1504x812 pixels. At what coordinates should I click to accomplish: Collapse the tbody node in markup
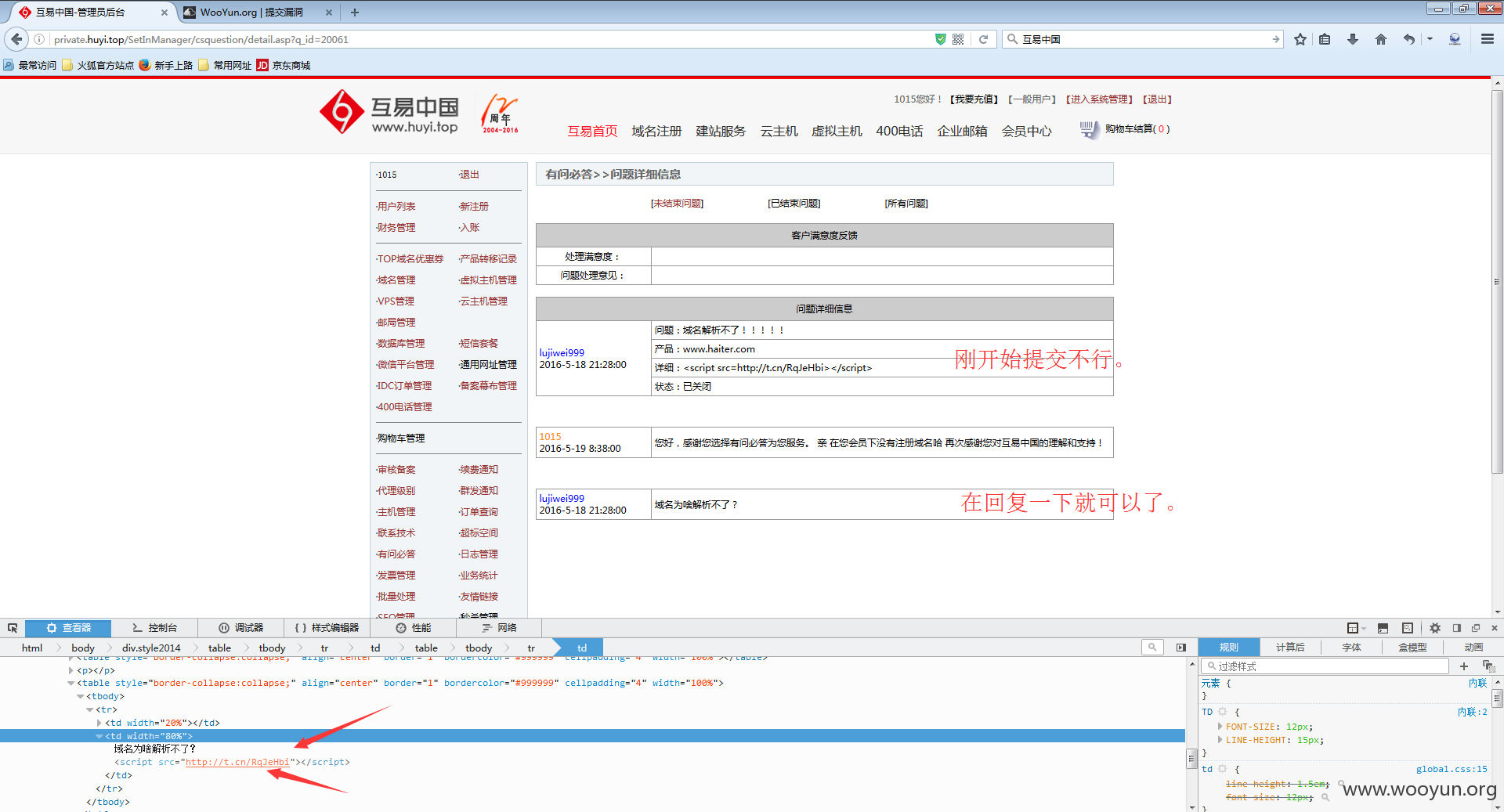point(80,696)
